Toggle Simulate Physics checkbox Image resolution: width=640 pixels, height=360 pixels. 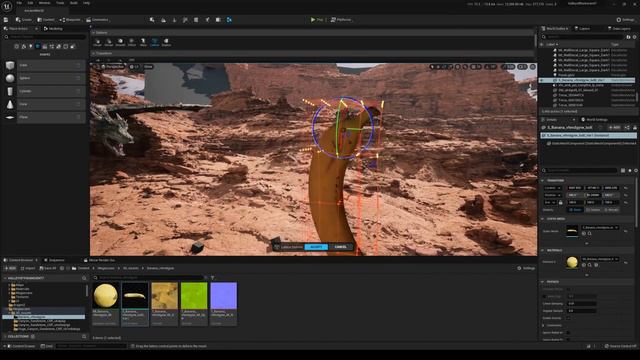[x=569, y=289]
